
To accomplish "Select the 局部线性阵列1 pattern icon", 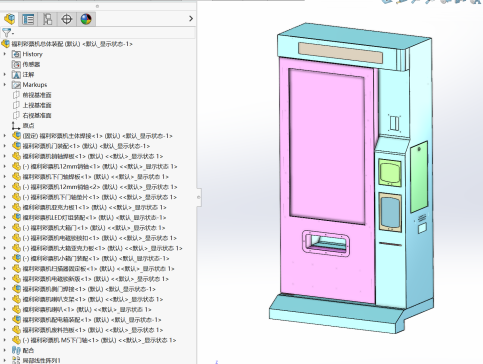I will pos(16,360).
